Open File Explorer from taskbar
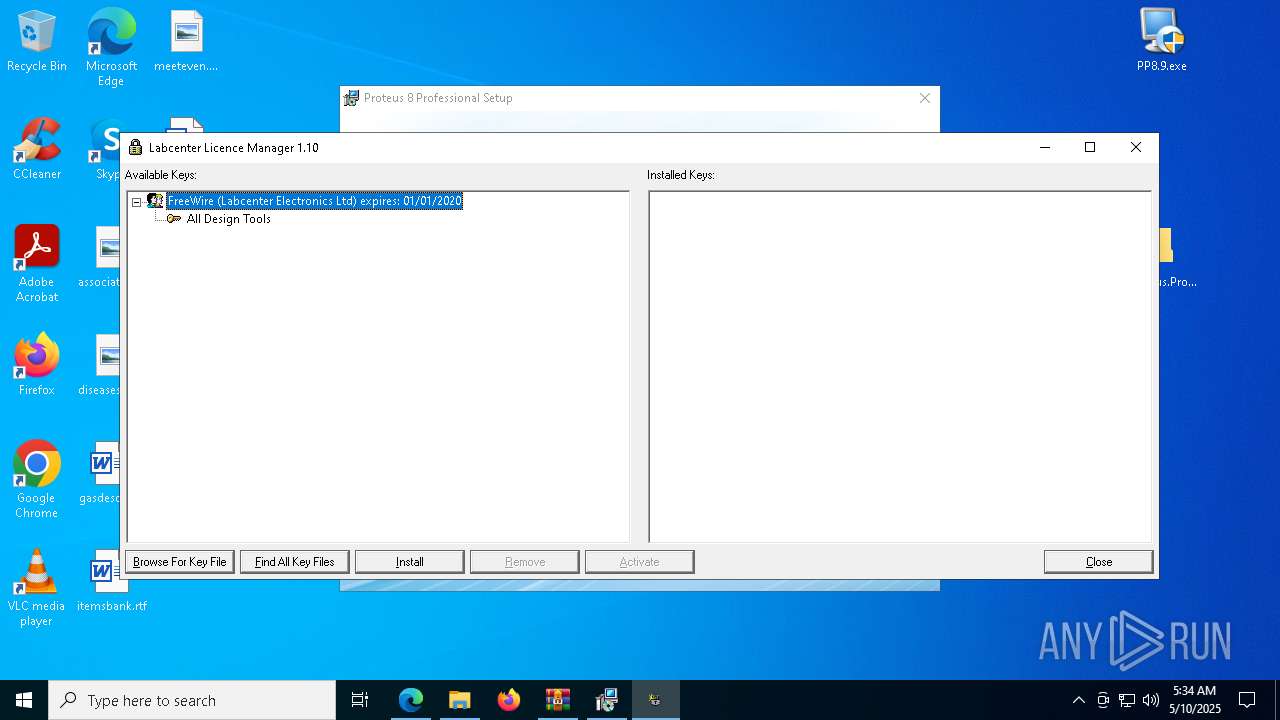 pos(460,700)
